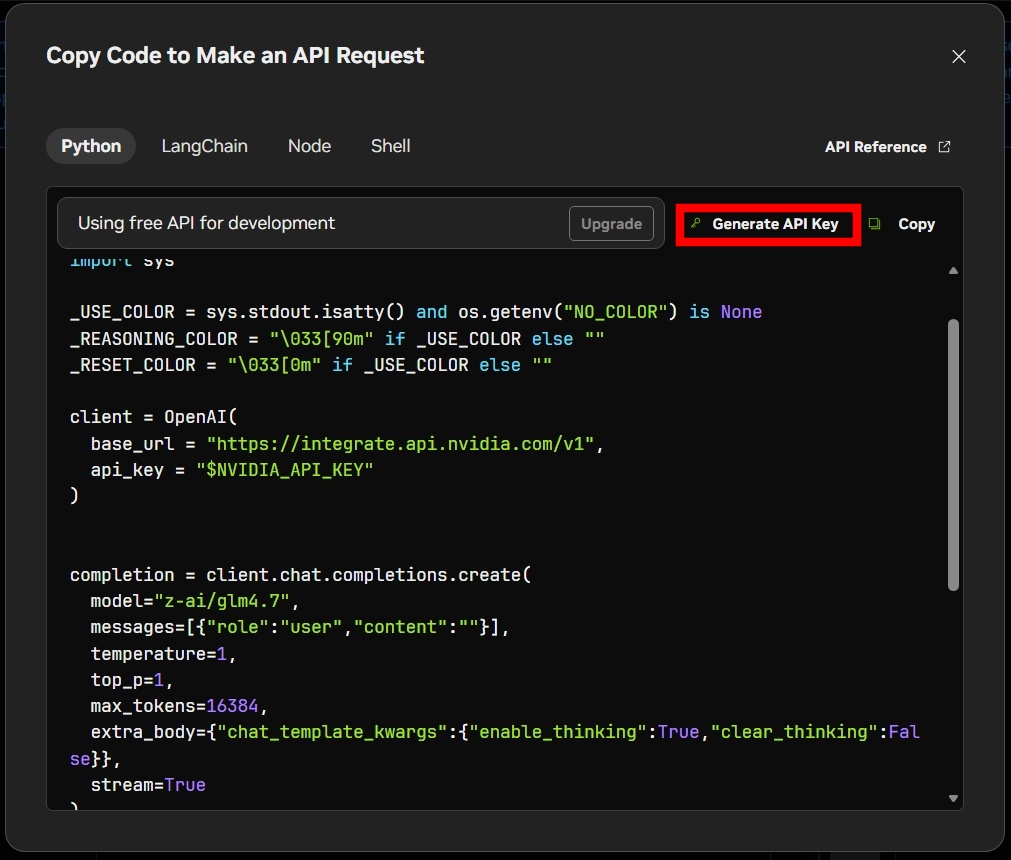Click the scroll down arrow in code panel
The width and height of the screenshot is (1011, 860).
[953, 798]
